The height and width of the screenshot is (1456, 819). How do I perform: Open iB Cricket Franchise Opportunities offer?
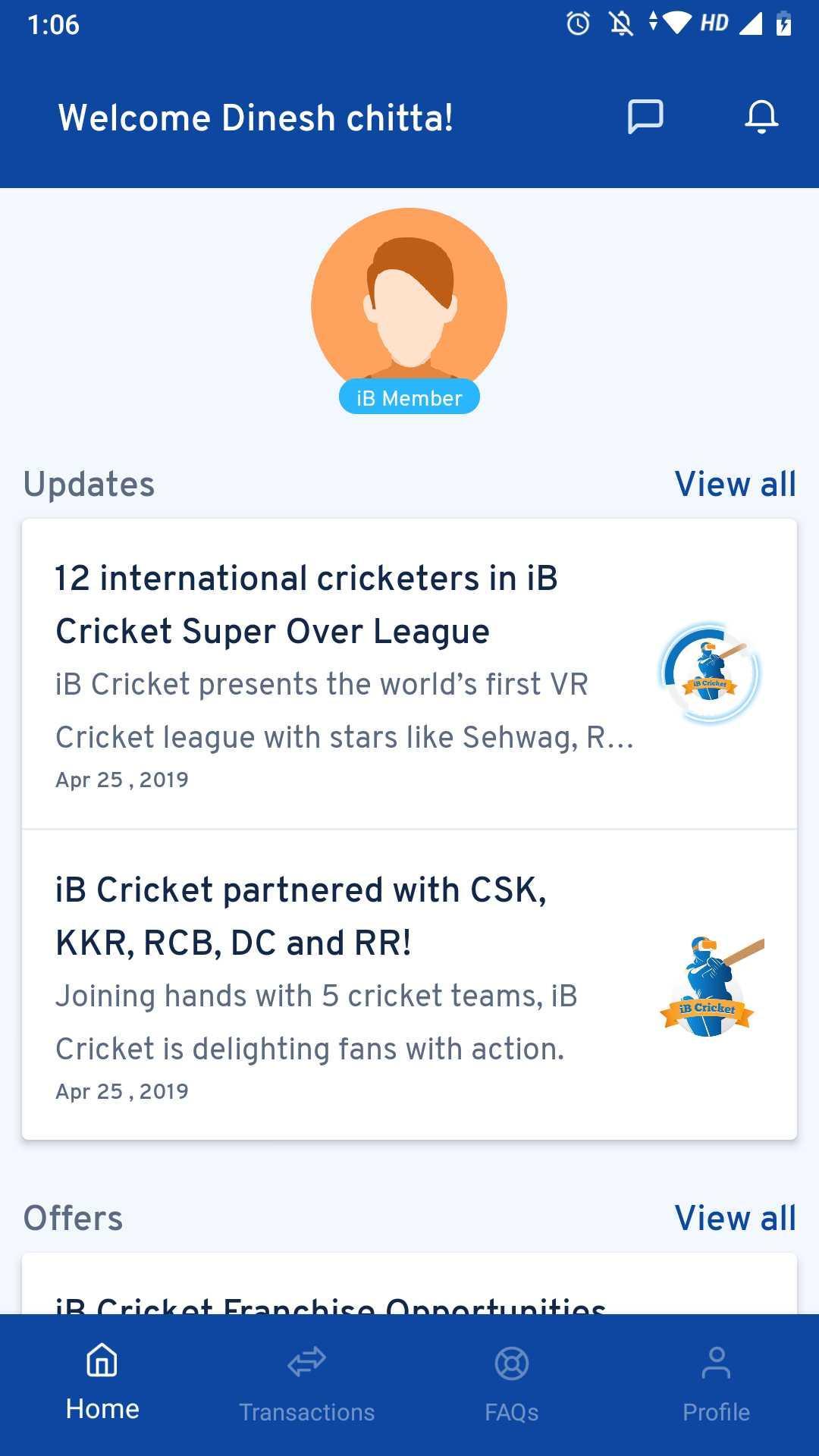click(331, 1303)
